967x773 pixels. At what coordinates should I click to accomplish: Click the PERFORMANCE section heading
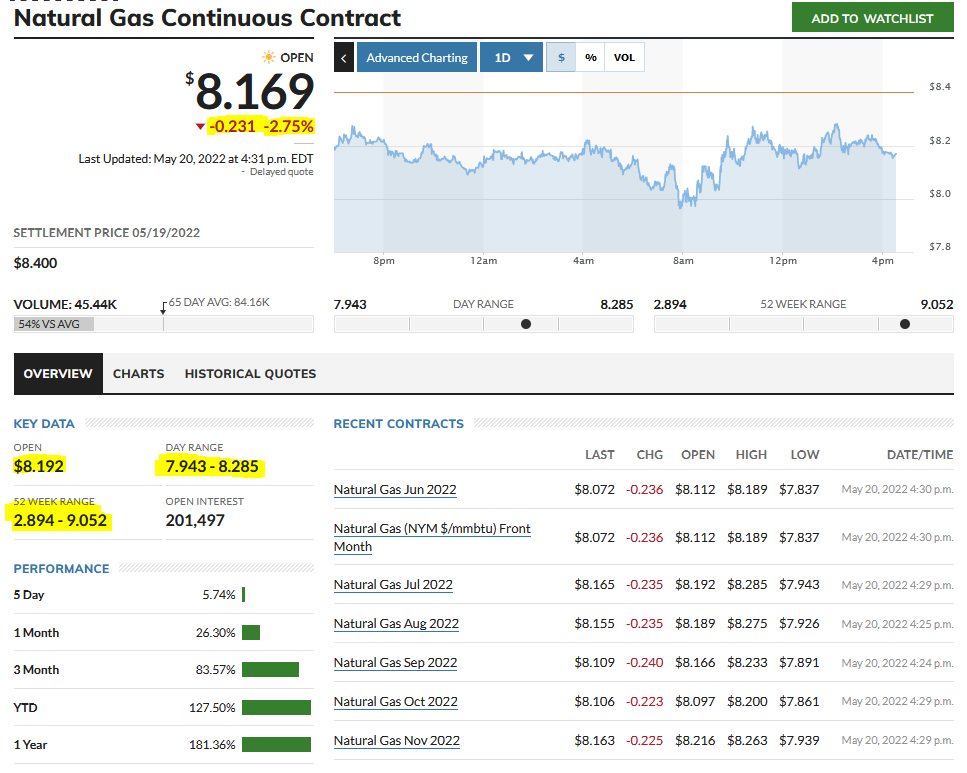pos(61,569)
